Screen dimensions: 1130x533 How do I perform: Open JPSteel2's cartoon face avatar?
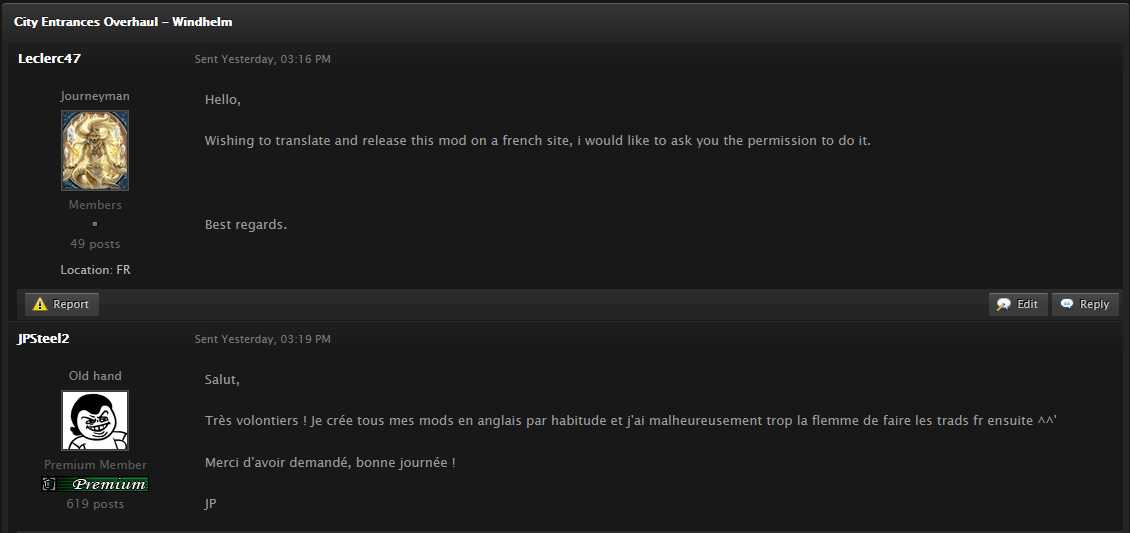95,420
